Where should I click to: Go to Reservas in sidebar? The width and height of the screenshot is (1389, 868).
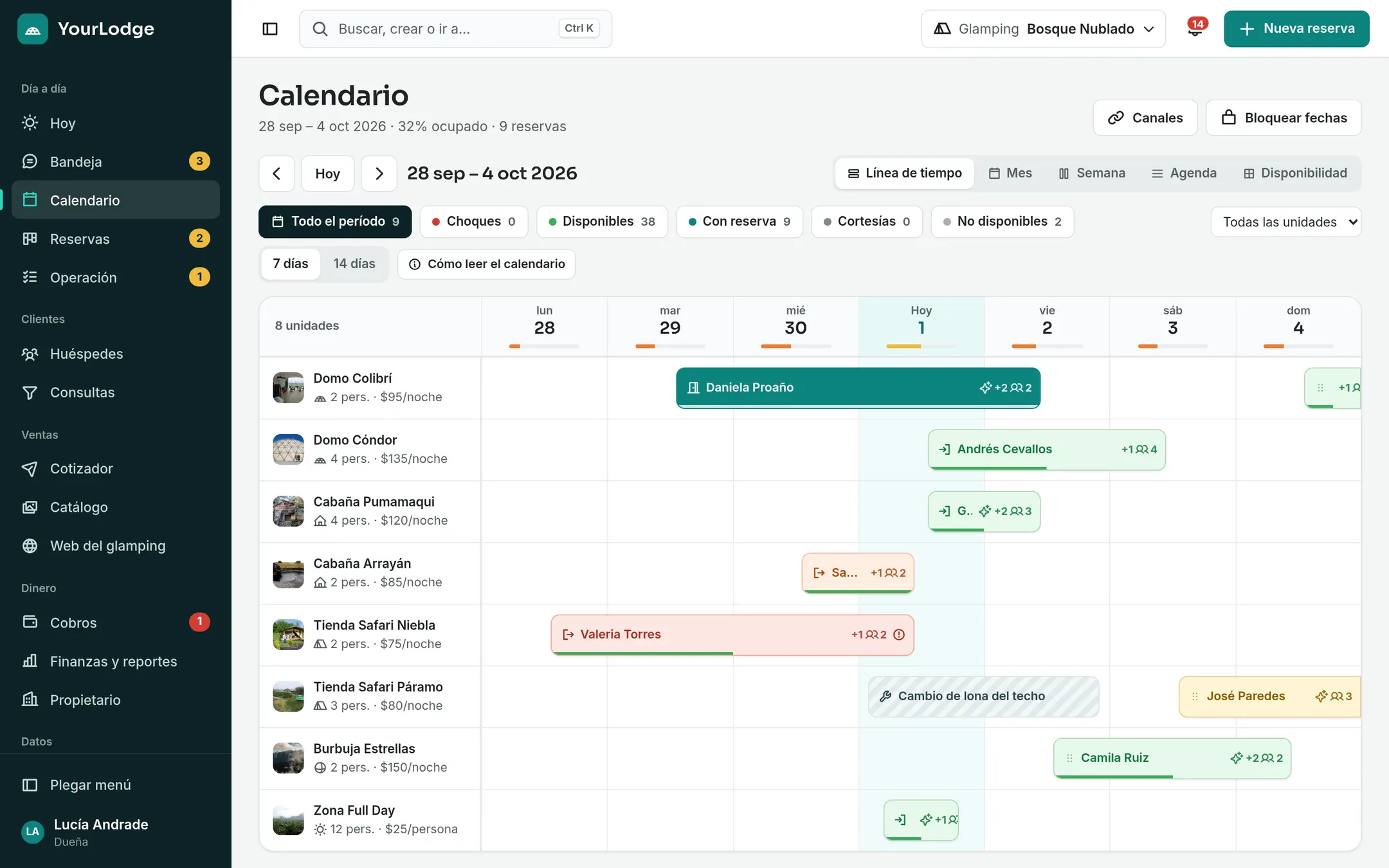pyautogui.click(x=116, y=239)
